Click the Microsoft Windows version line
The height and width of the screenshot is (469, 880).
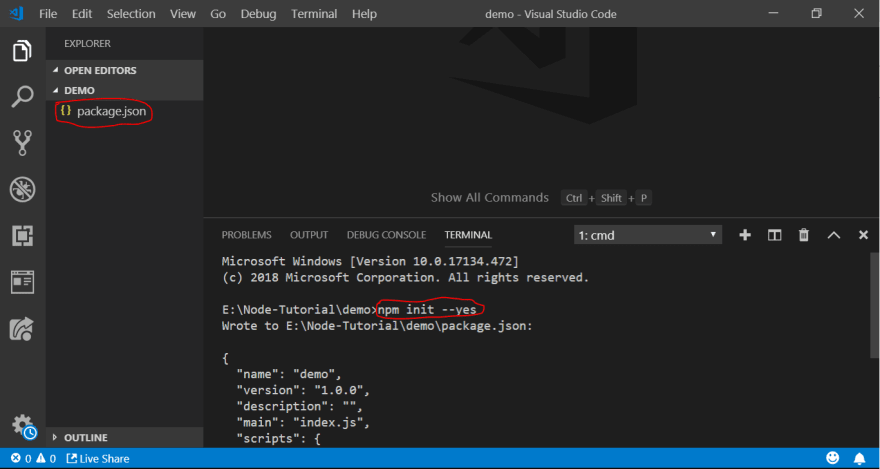pos(370,261)
